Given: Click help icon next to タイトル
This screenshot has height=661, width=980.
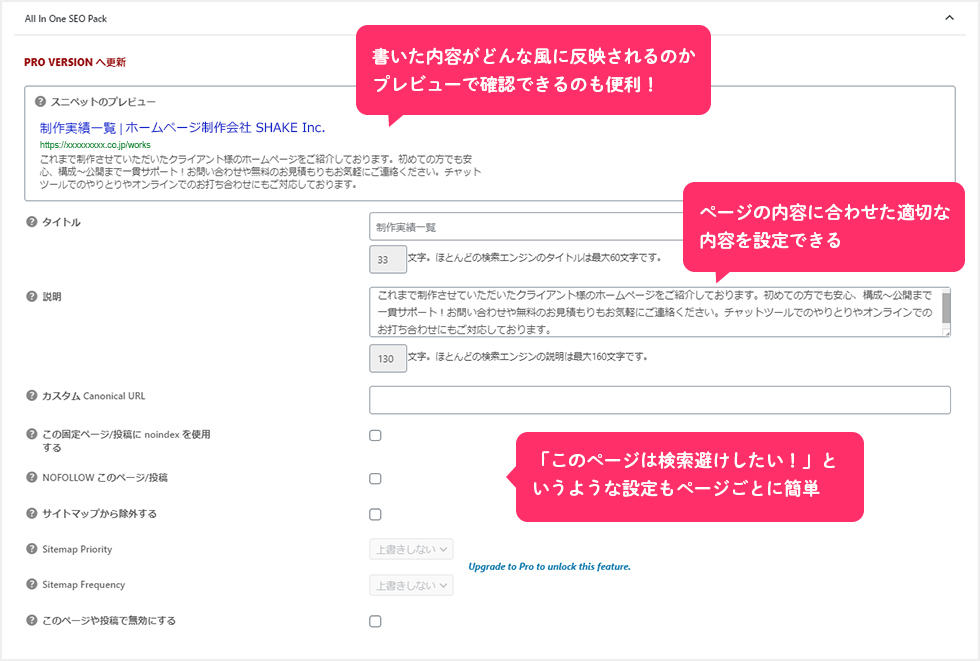Looking at the screenshot, I should tap(31, 222).
